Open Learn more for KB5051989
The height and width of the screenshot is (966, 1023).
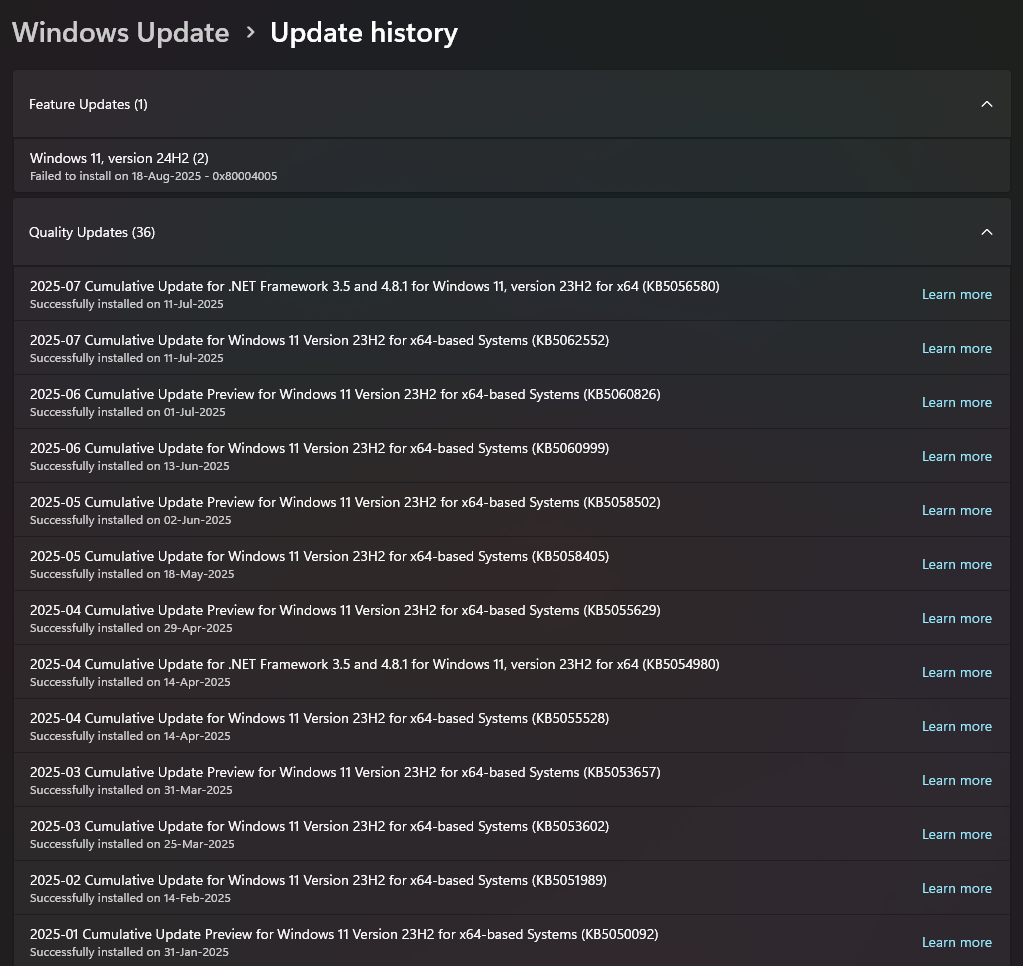point(956,888)
